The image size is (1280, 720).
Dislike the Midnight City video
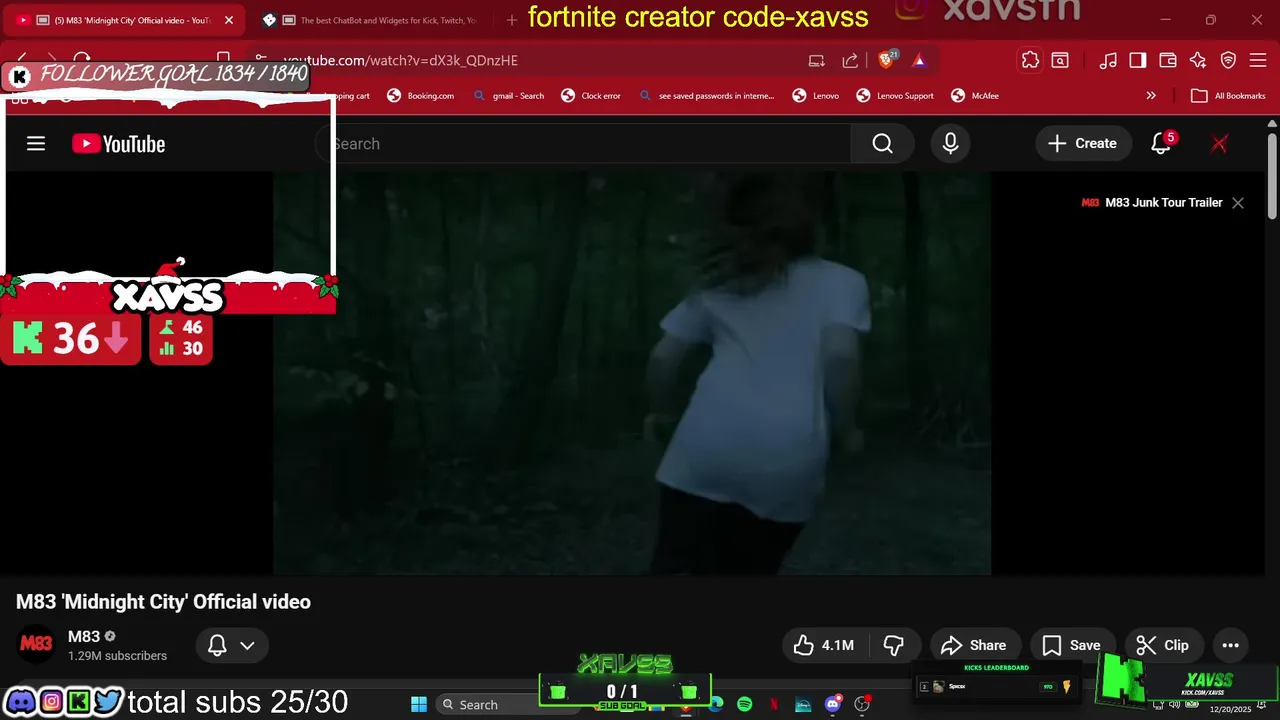tap(894, 645)
